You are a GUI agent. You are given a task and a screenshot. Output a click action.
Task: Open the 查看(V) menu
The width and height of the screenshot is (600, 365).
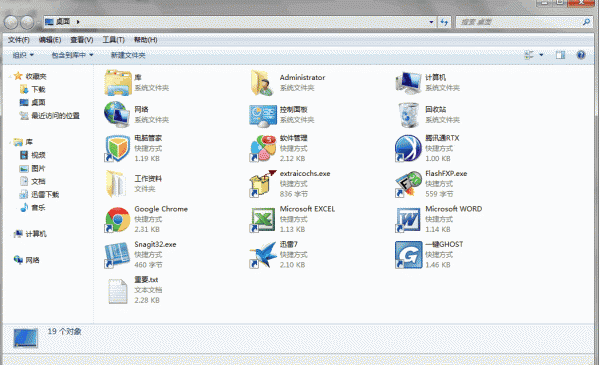pyautogui.click(x=82, y=40)
